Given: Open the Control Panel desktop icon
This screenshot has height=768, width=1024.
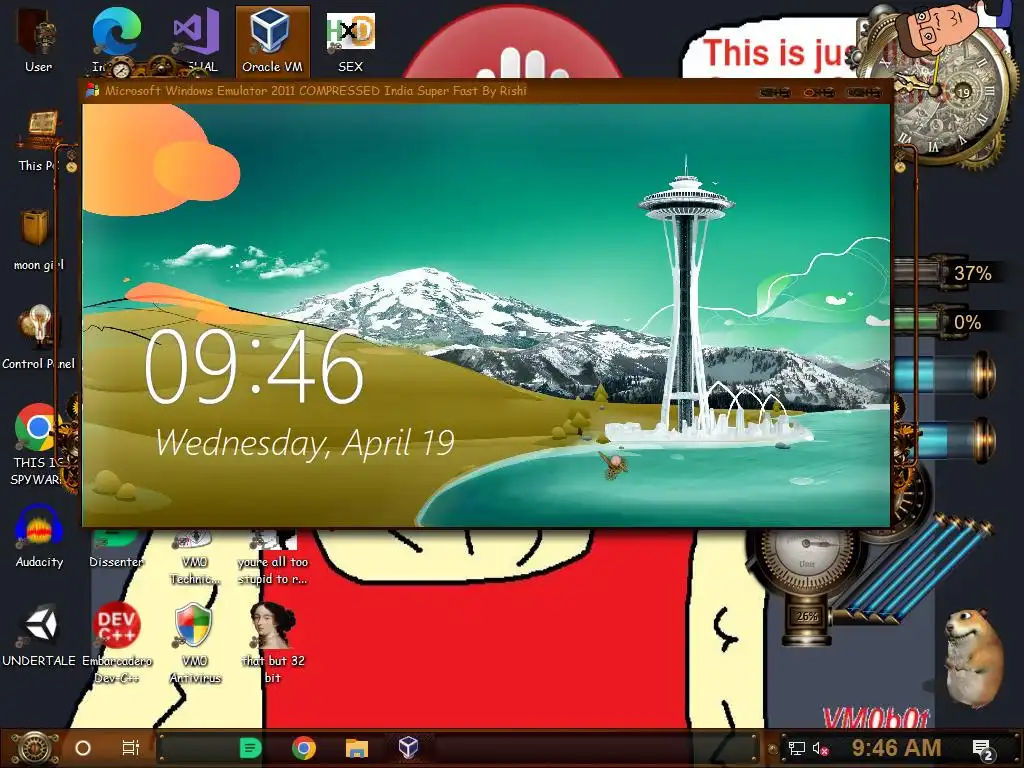Looking at the screenshot, I should [38, 338].
